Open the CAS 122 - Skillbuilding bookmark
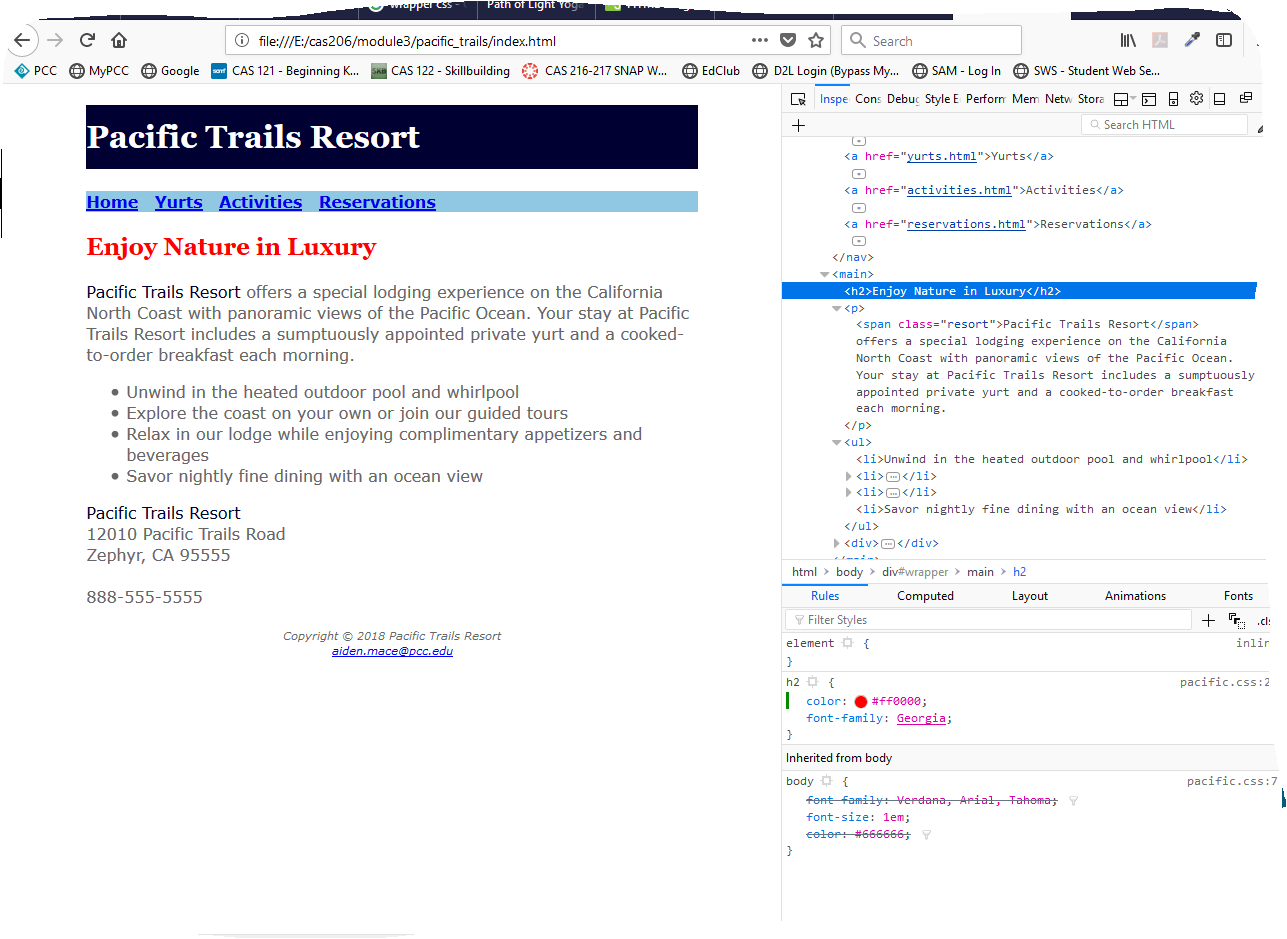Image resolution: width=1287 pixels, height=939 pixels. coord(440,71)
